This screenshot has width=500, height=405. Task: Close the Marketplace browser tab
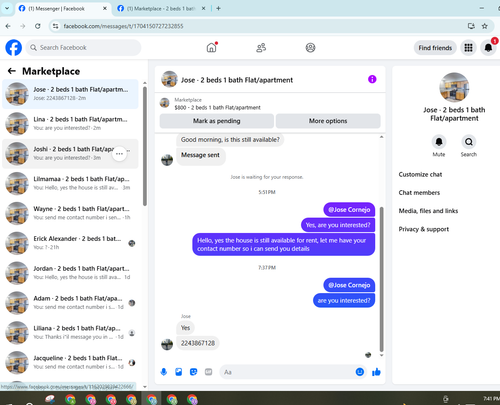[203, 9]
